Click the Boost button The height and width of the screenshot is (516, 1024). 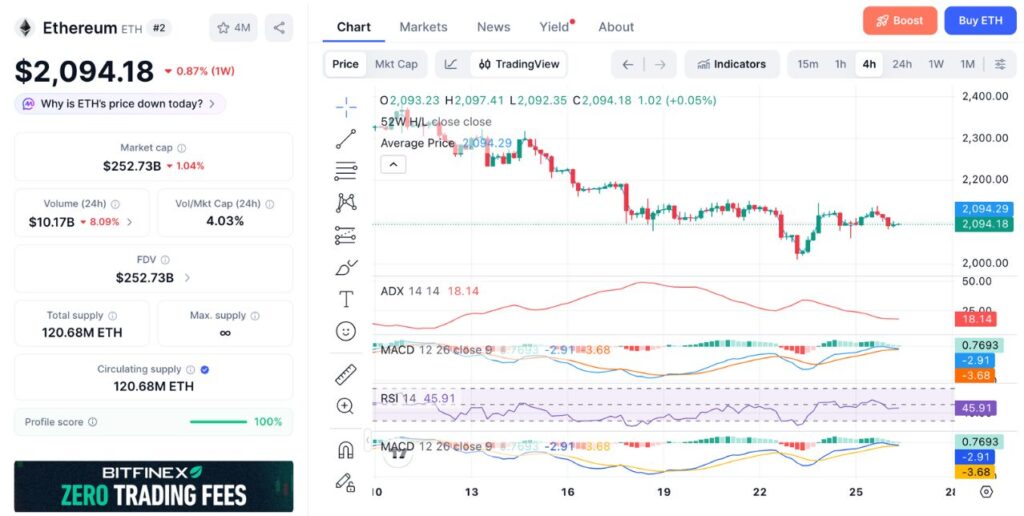[899, 20]
